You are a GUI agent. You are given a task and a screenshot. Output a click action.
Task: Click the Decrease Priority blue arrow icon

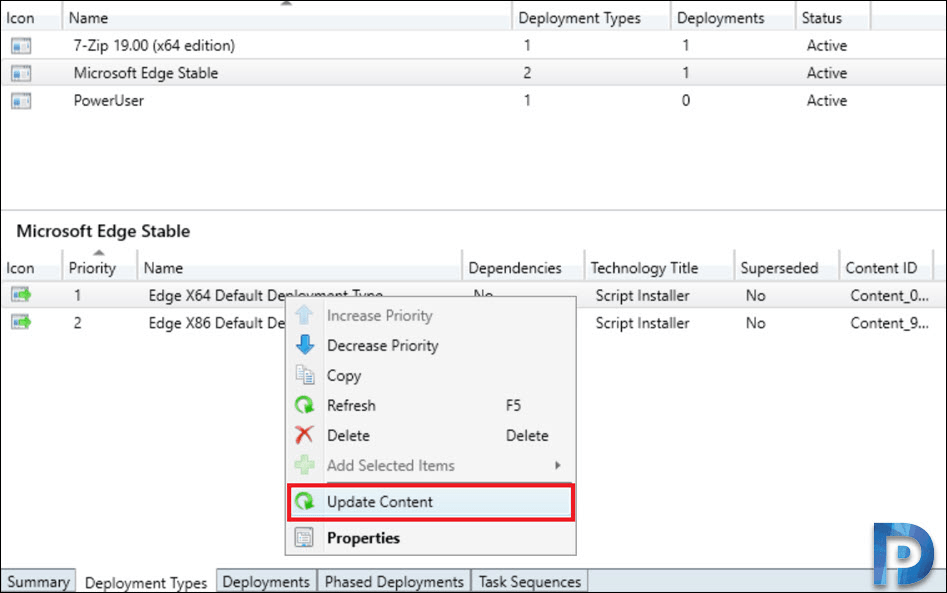pyautogui.click(x=303, y=345)
